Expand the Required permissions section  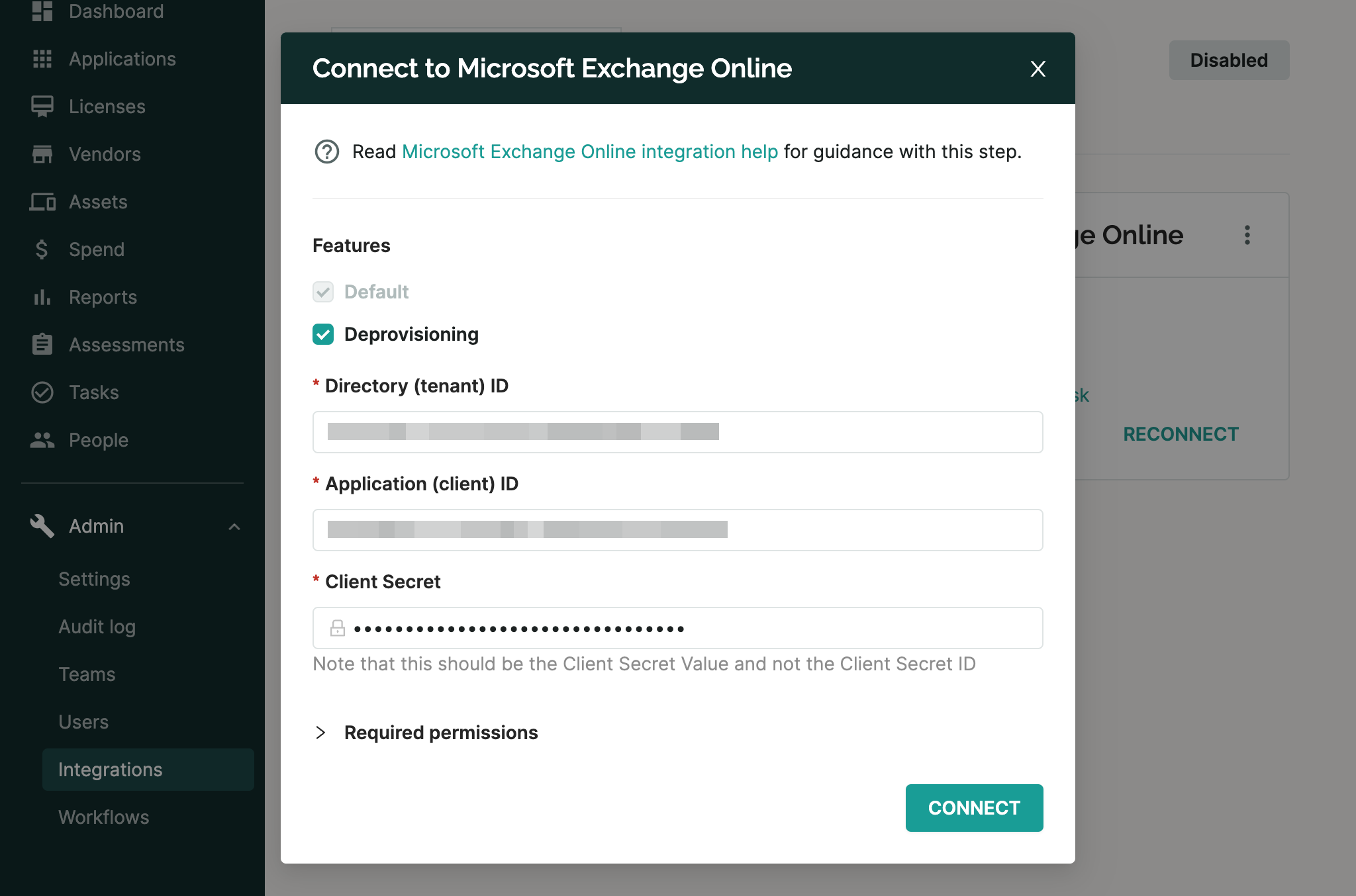pos(321,733)
